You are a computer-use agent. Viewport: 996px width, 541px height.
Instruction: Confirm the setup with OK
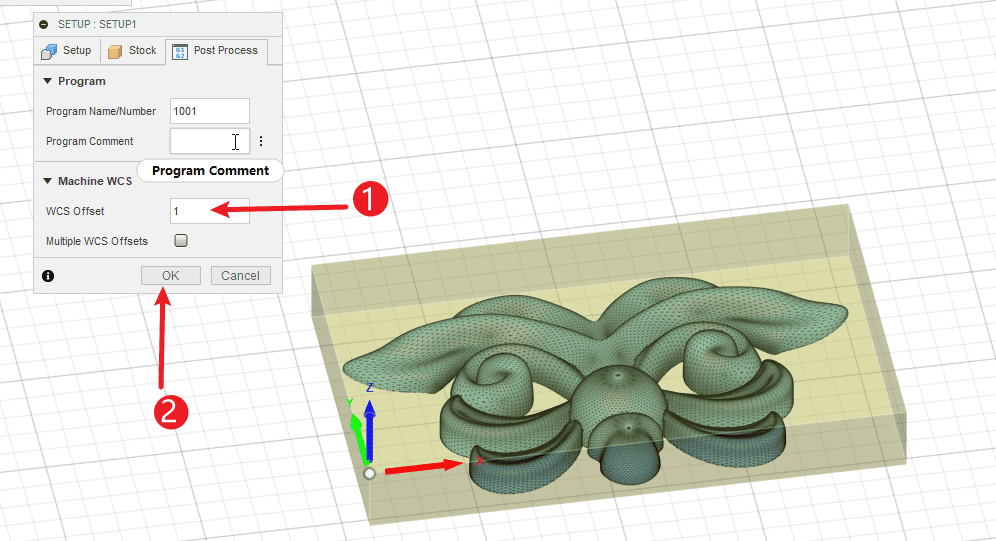(x=171, y=276)
